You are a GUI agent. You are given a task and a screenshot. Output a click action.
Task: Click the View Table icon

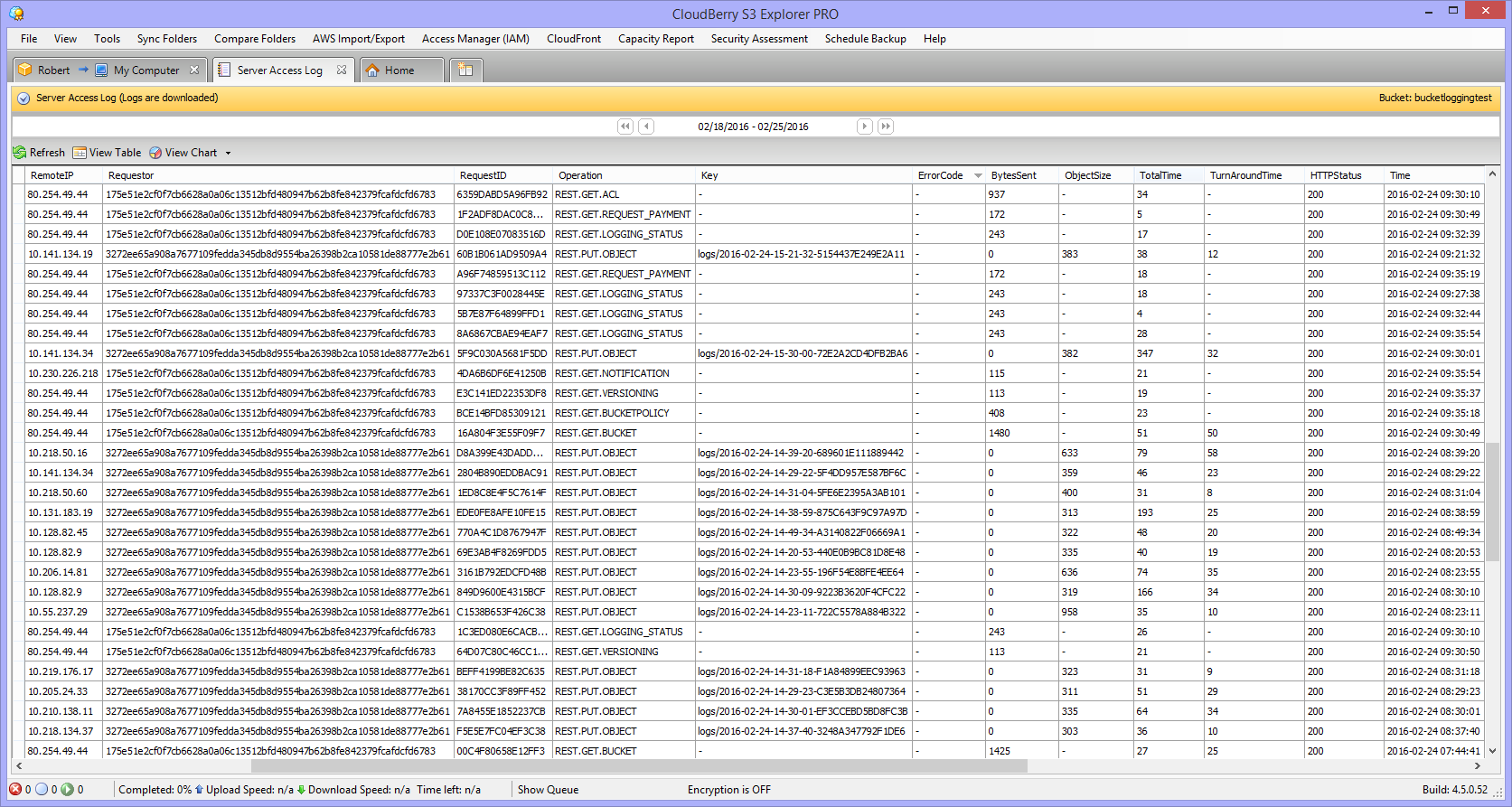coord(80,153)
